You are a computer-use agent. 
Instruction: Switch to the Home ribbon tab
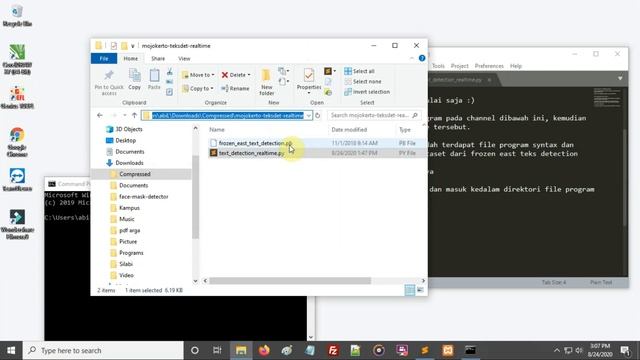coord(131,58)
